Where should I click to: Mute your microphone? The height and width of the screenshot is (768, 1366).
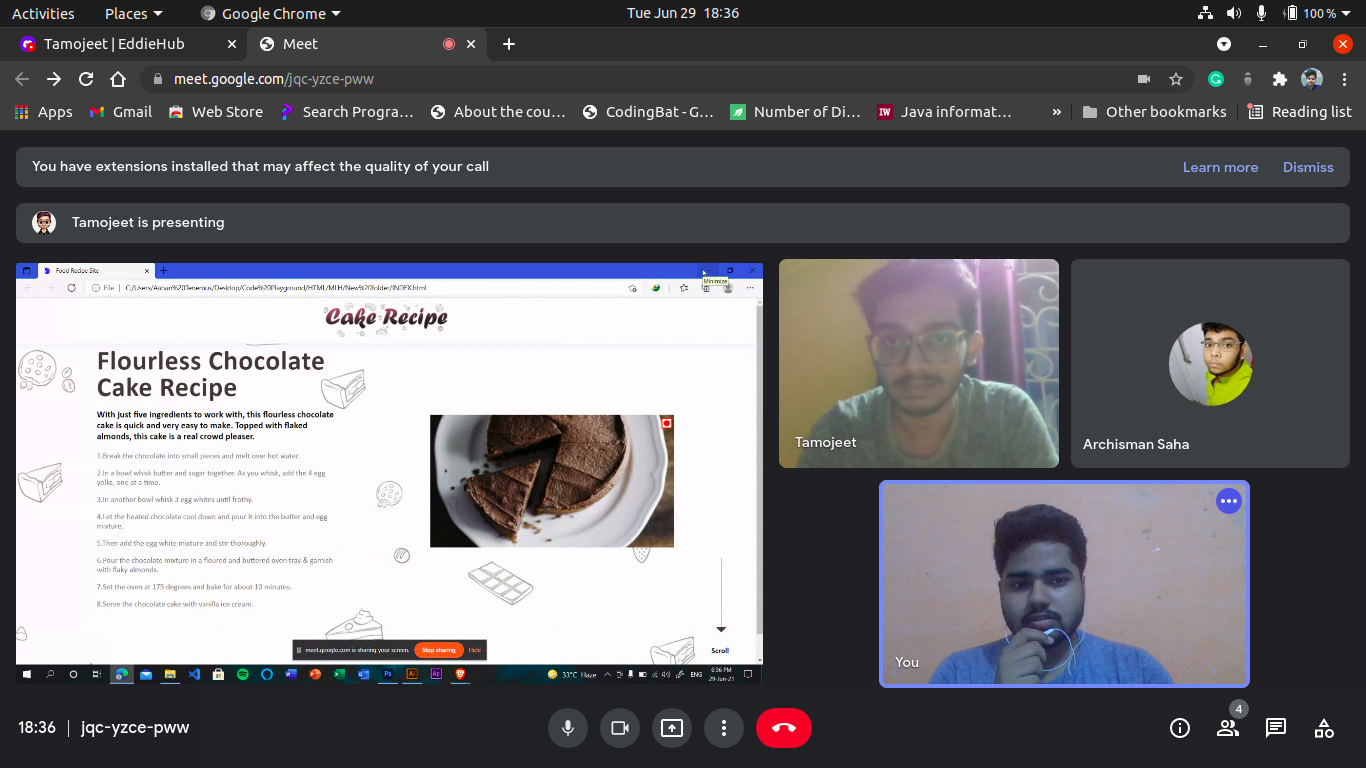[x=568, y=728]
